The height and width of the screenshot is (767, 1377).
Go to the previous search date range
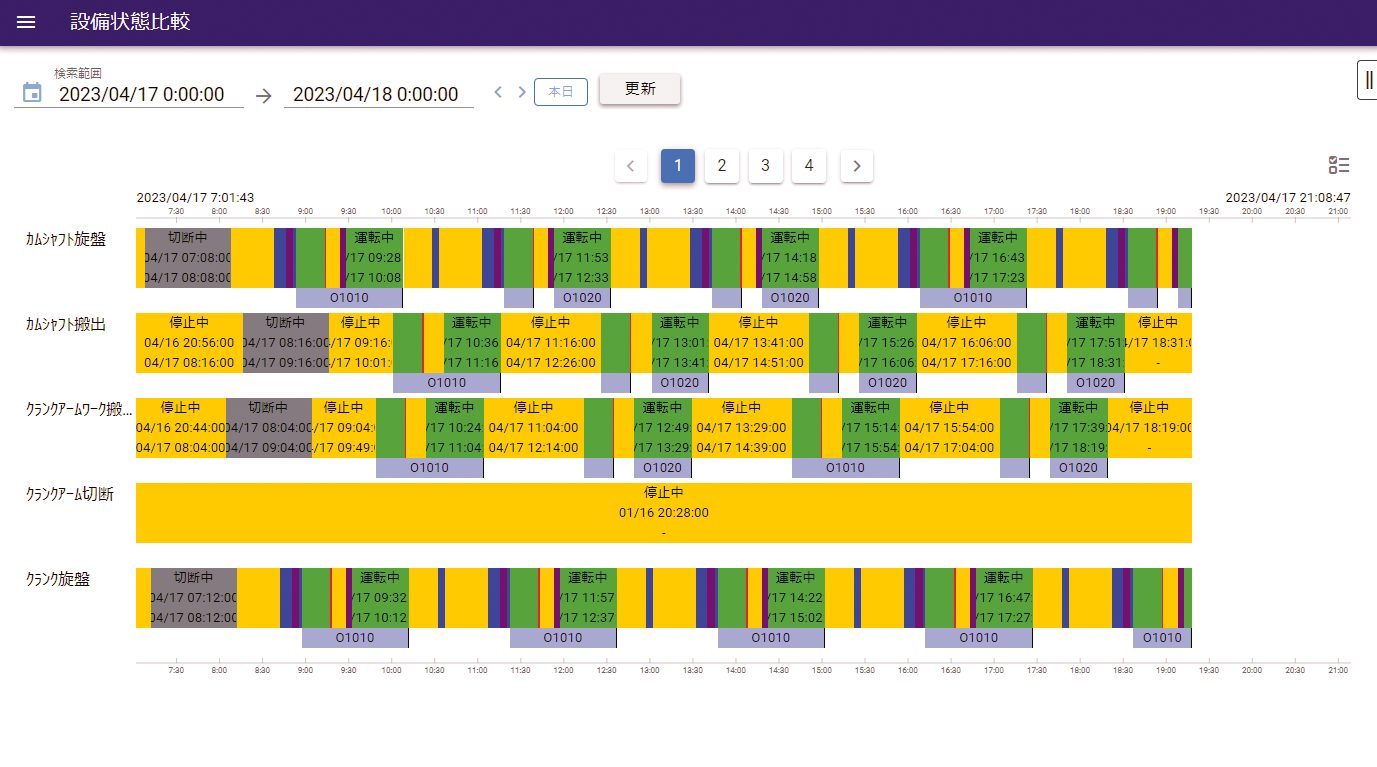(x=498, y=92)
